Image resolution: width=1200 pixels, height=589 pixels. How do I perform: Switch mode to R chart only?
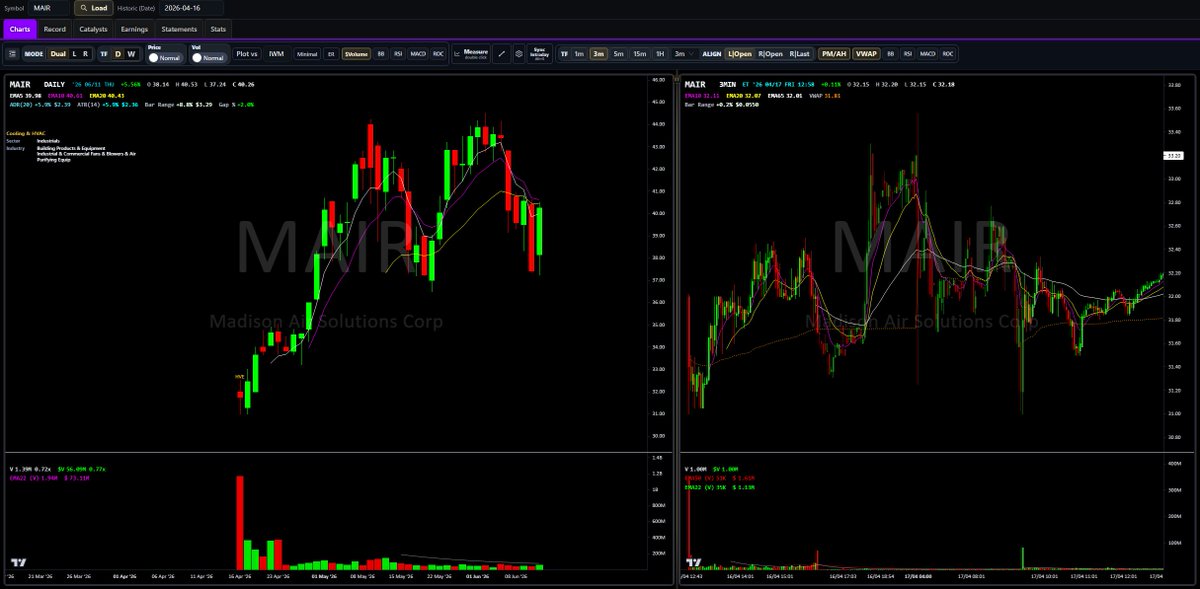point(86,54)
